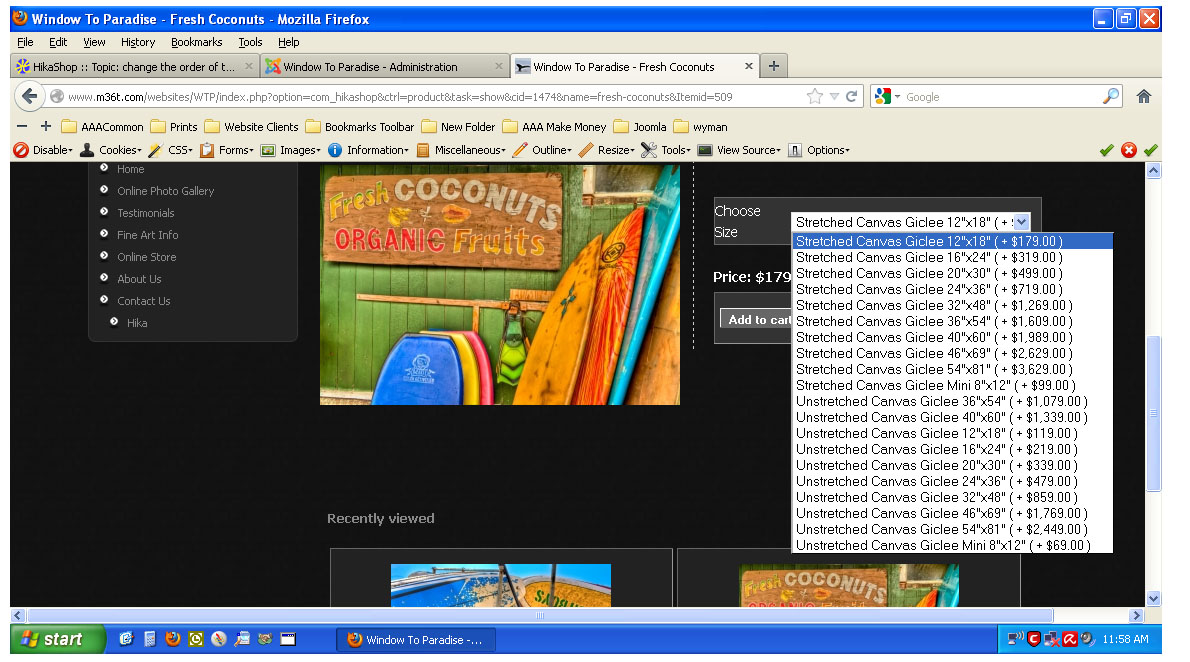The width and height of the screenshot is (1190, 662).
Task: Bookmark this page with the star icon
Action: pyautogui.click(x=815, y=97)
